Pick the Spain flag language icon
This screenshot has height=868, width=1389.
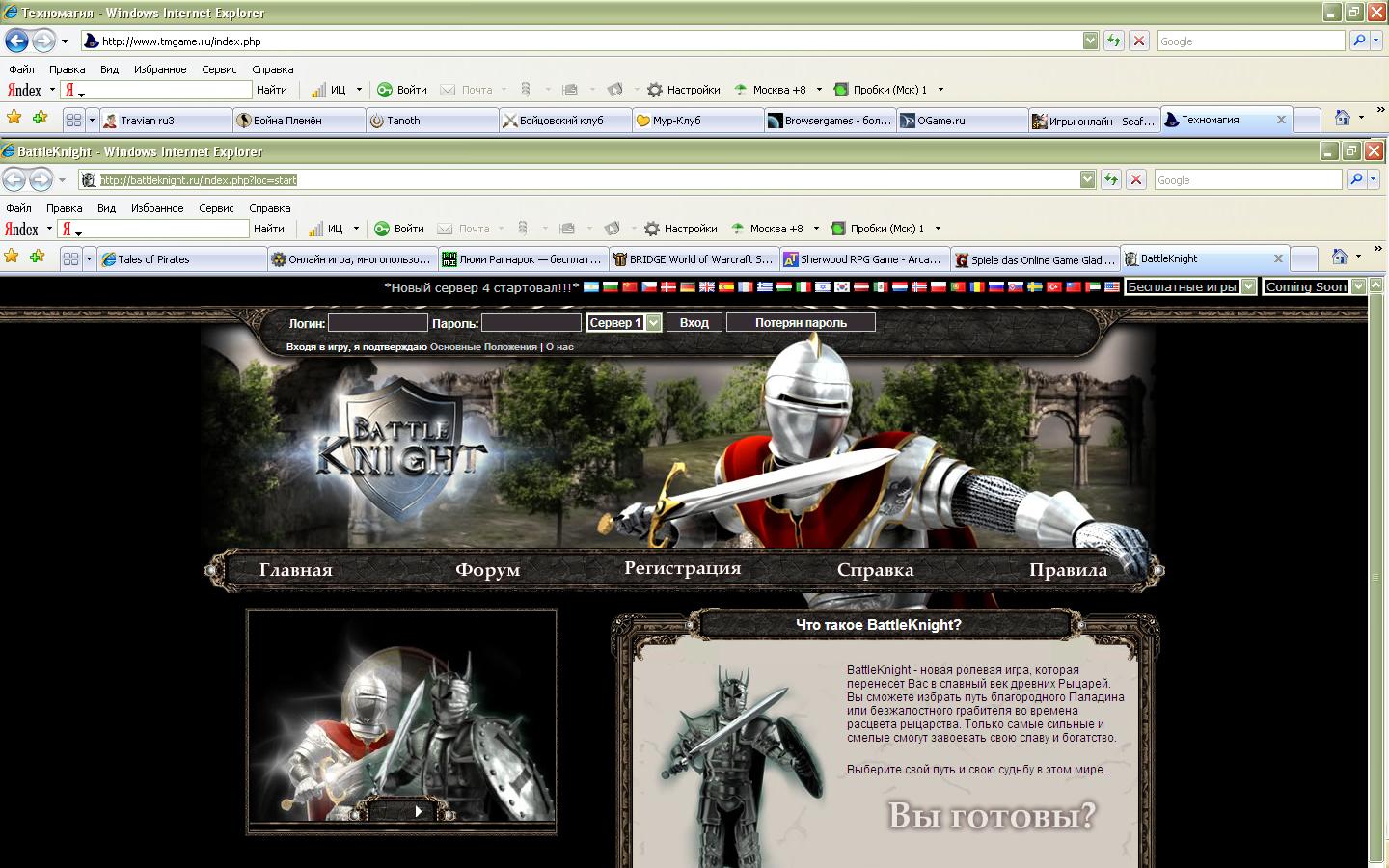[726, 286]
